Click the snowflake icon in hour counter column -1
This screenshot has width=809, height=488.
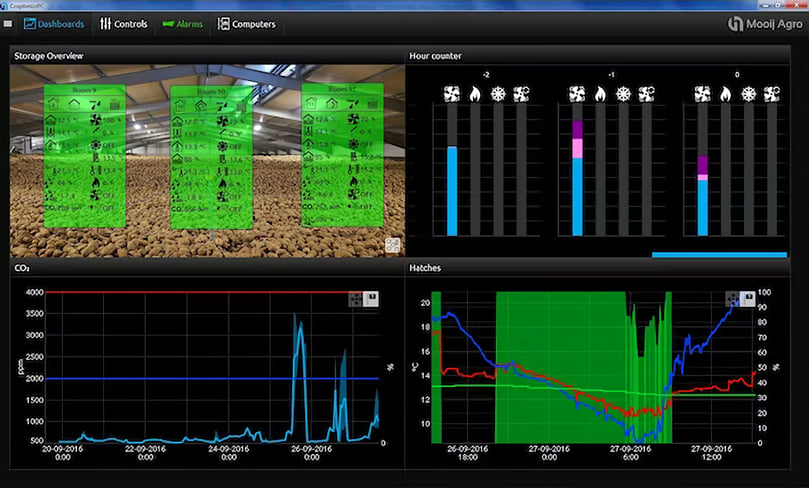[x=623, y=94]
